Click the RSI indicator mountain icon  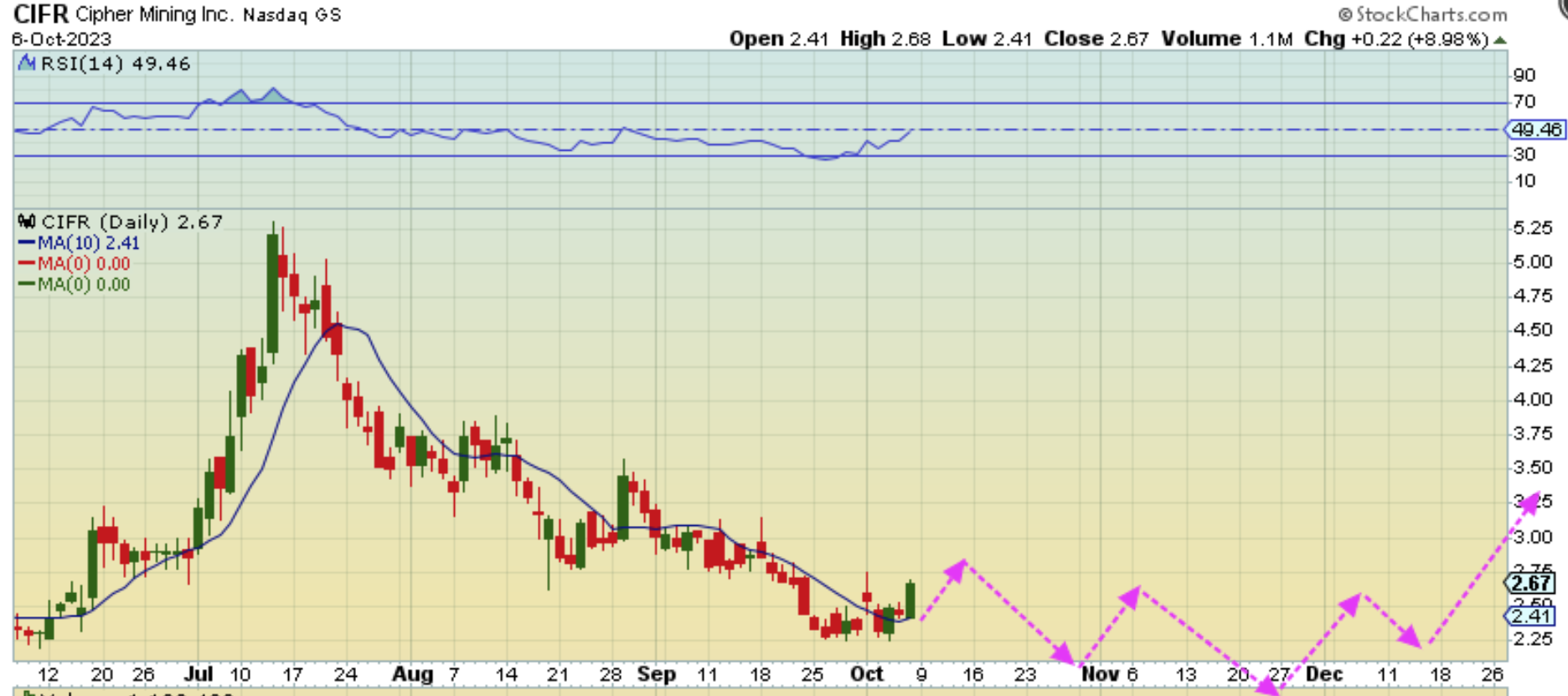coord(27,63)
